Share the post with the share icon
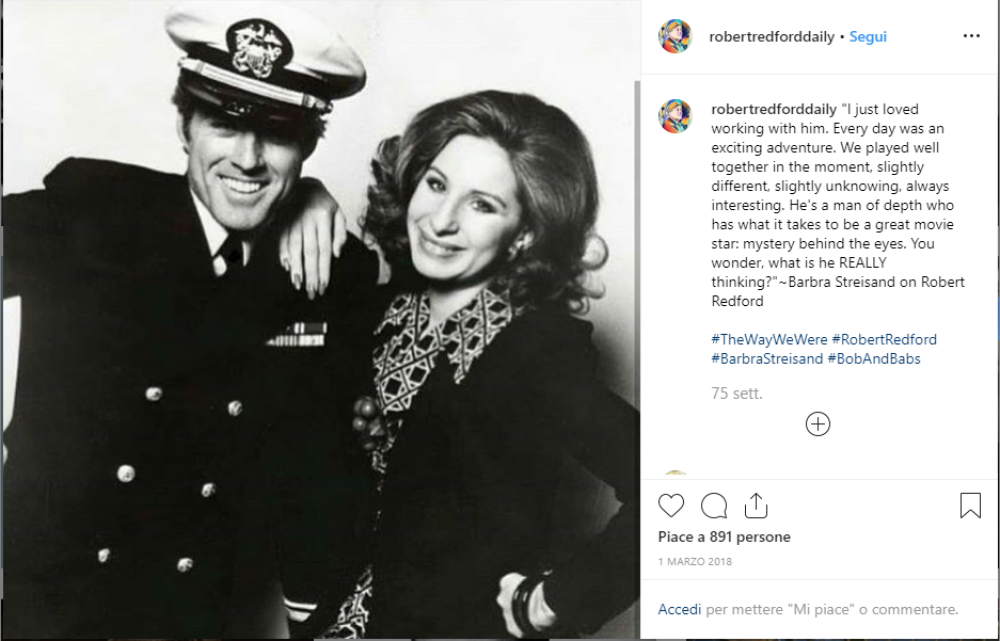Viewport: 1000px width, 641px height. (756, 505)
